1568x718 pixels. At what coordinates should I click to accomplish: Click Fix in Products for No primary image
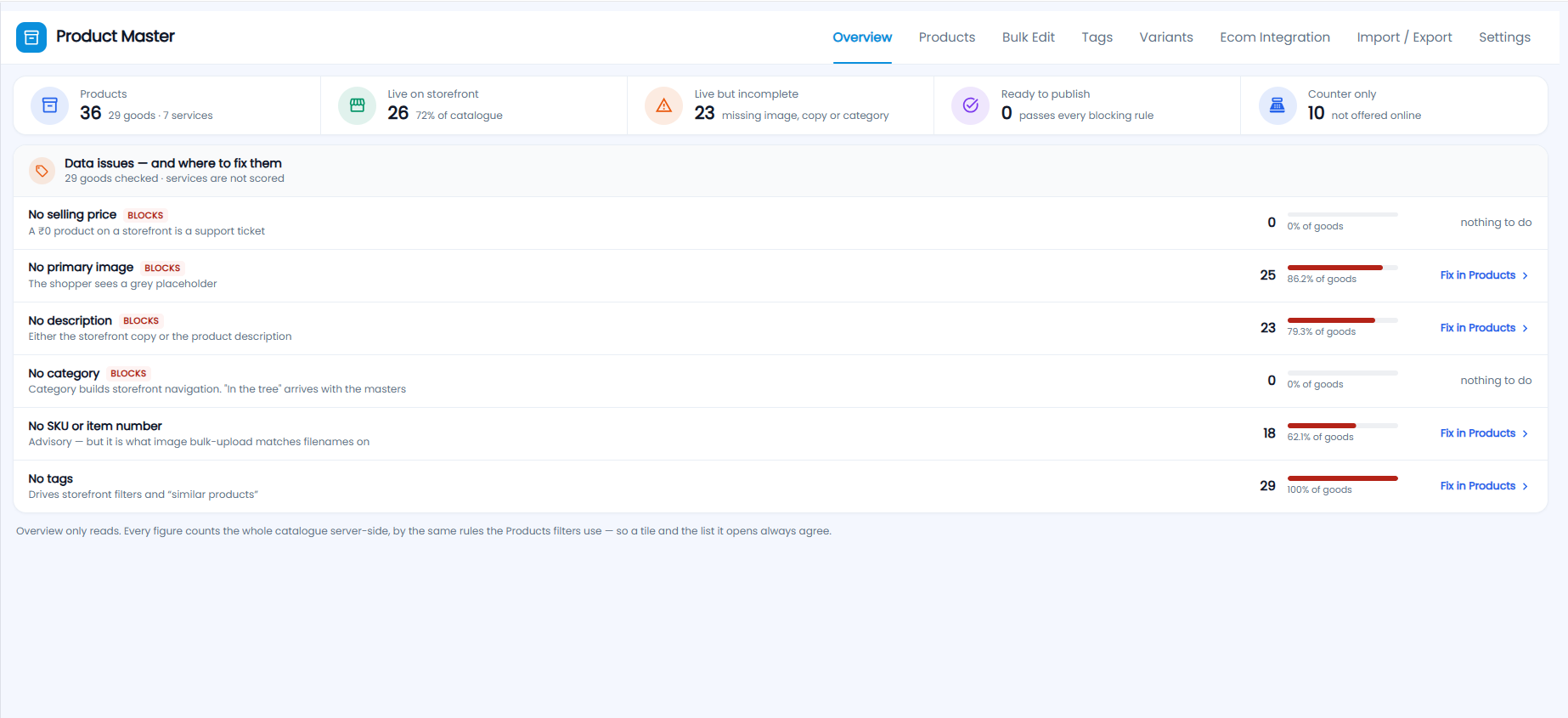tap(1485, 275)
